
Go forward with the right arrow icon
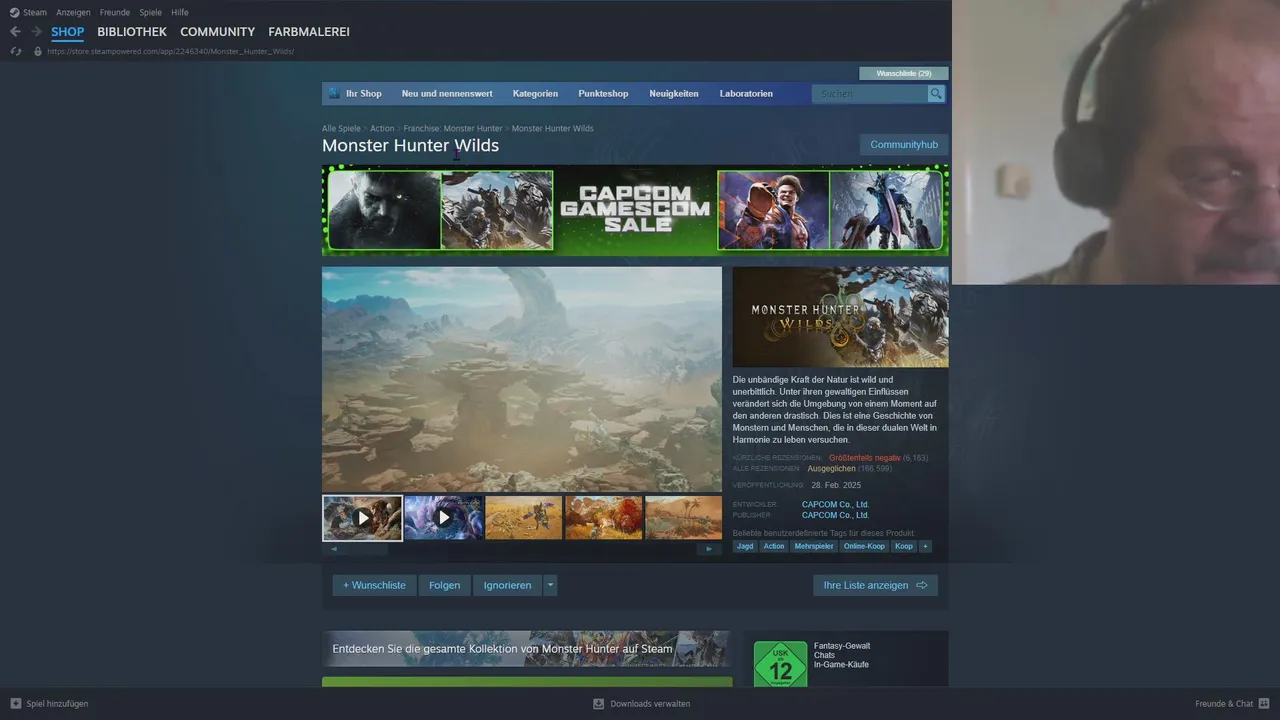[x=36, y=32]
